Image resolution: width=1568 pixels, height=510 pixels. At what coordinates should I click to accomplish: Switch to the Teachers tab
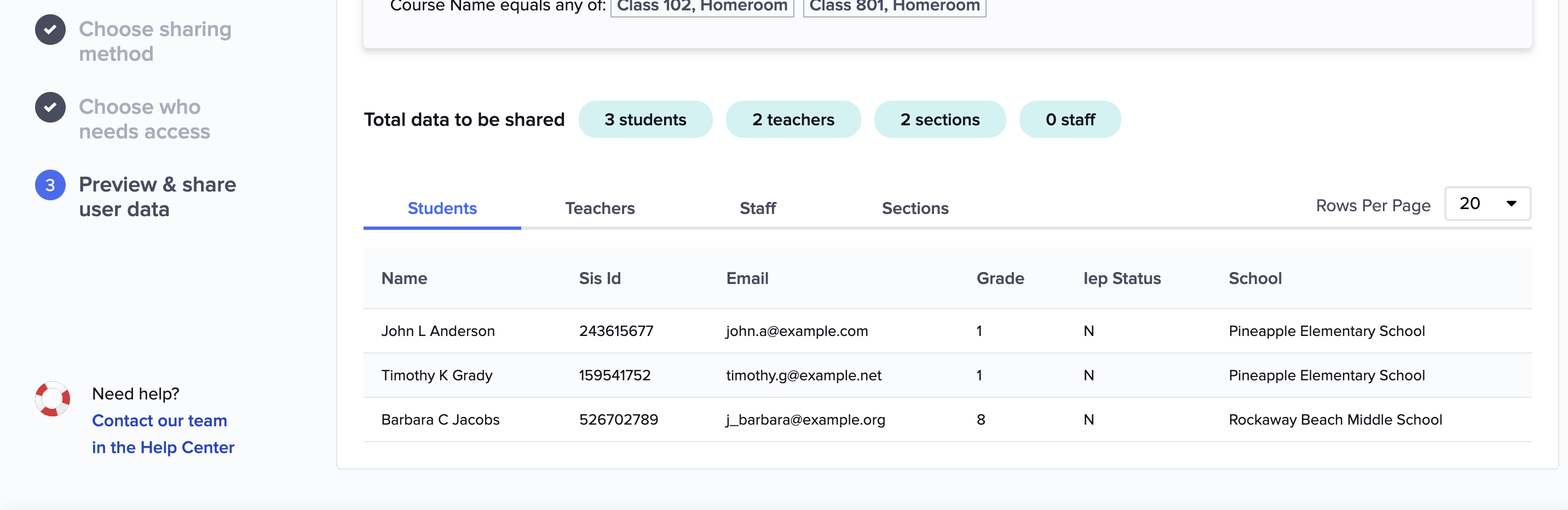click(600, 208)
